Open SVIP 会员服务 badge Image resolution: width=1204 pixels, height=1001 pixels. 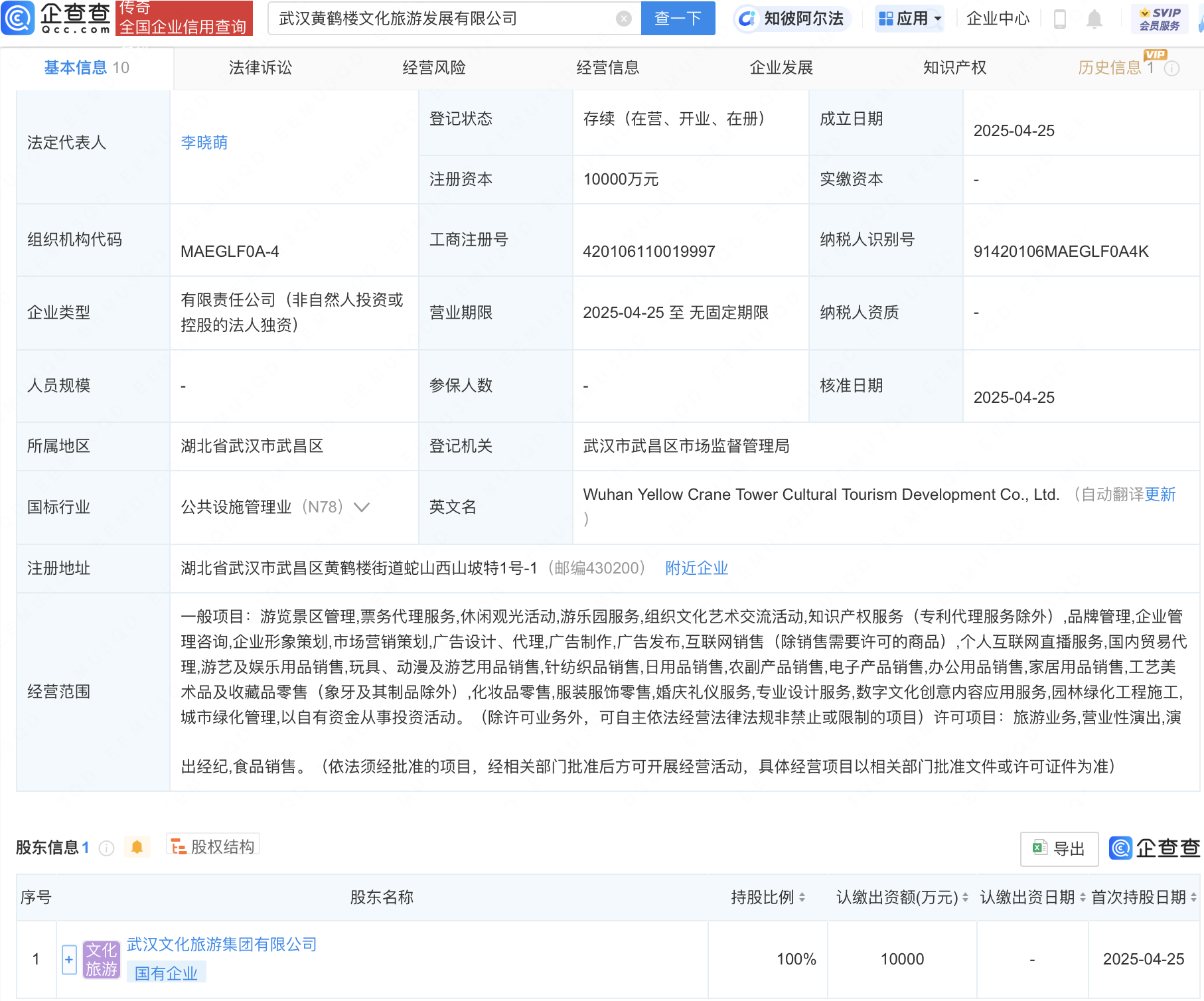1160,19
